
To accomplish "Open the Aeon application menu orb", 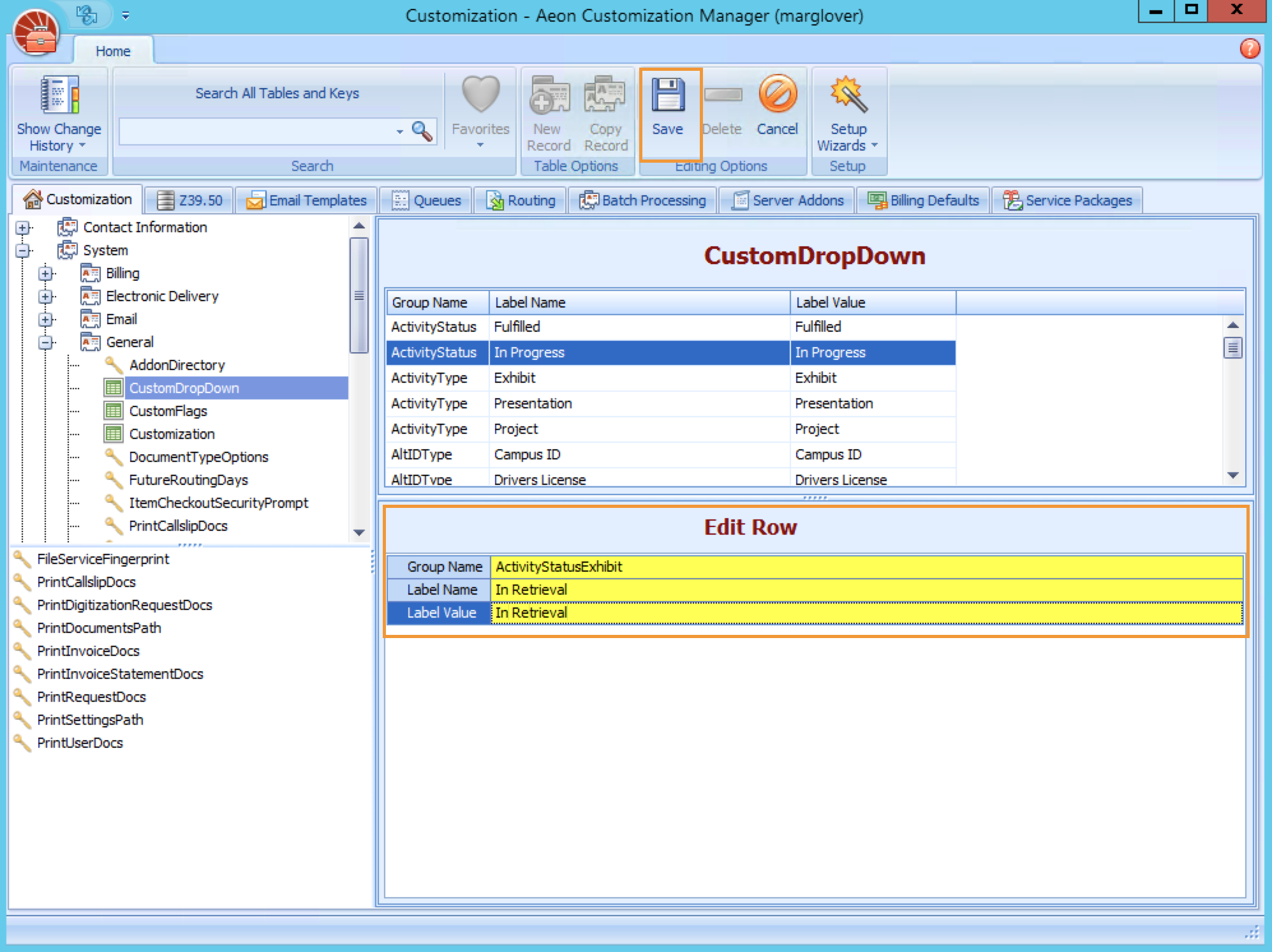I will coord(36,32).
